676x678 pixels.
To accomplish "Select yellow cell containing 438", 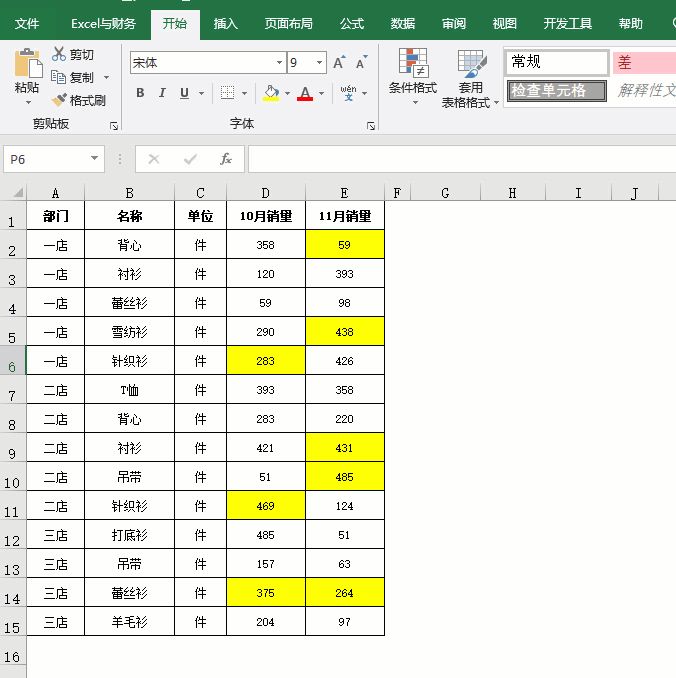I will click(x=345, y=332).
